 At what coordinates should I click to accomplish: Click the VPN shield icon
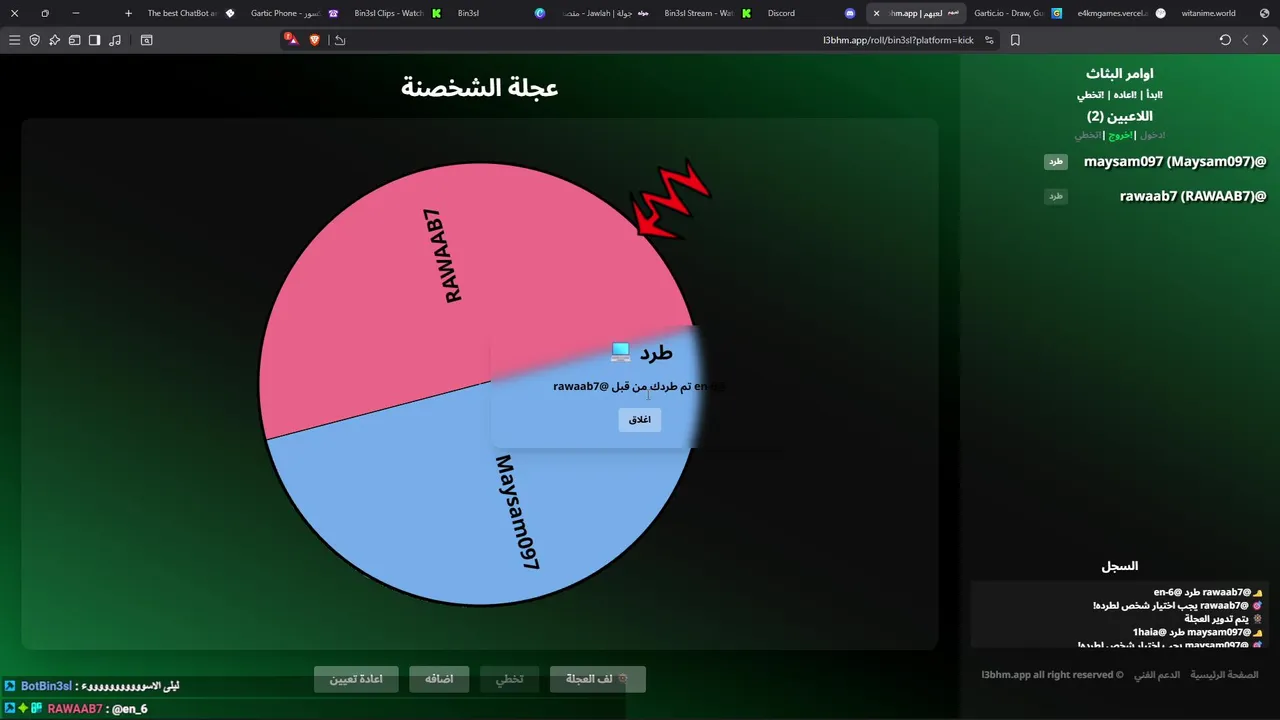[x=34, y=40]
